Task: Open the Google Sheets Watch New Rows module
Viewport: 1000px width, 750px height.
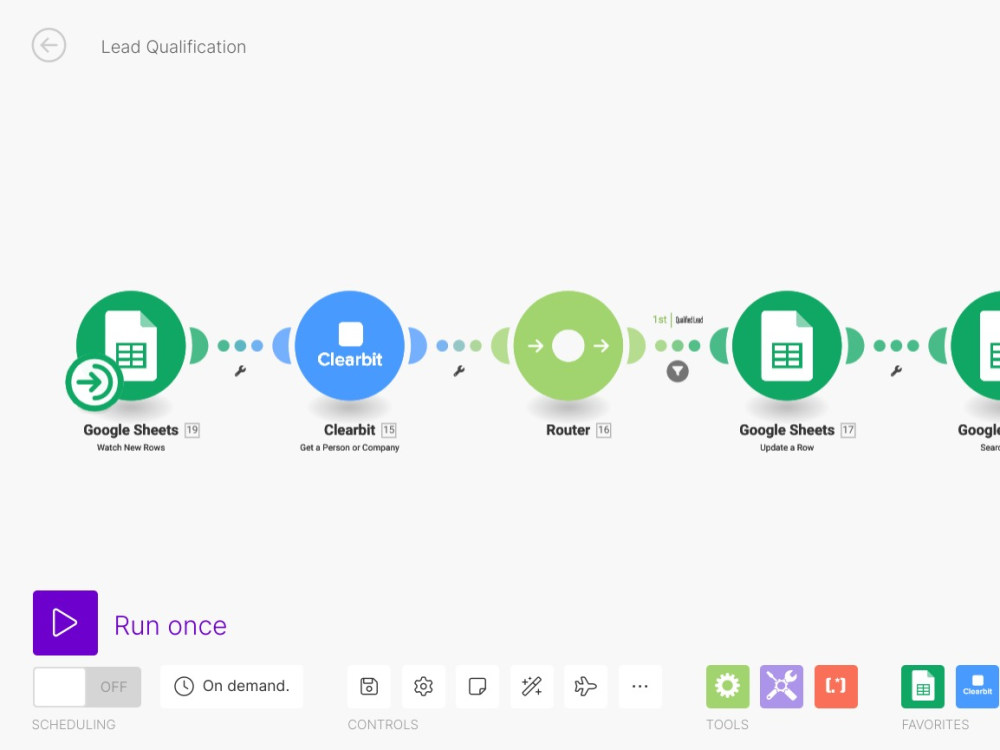Action: [131, 346]
